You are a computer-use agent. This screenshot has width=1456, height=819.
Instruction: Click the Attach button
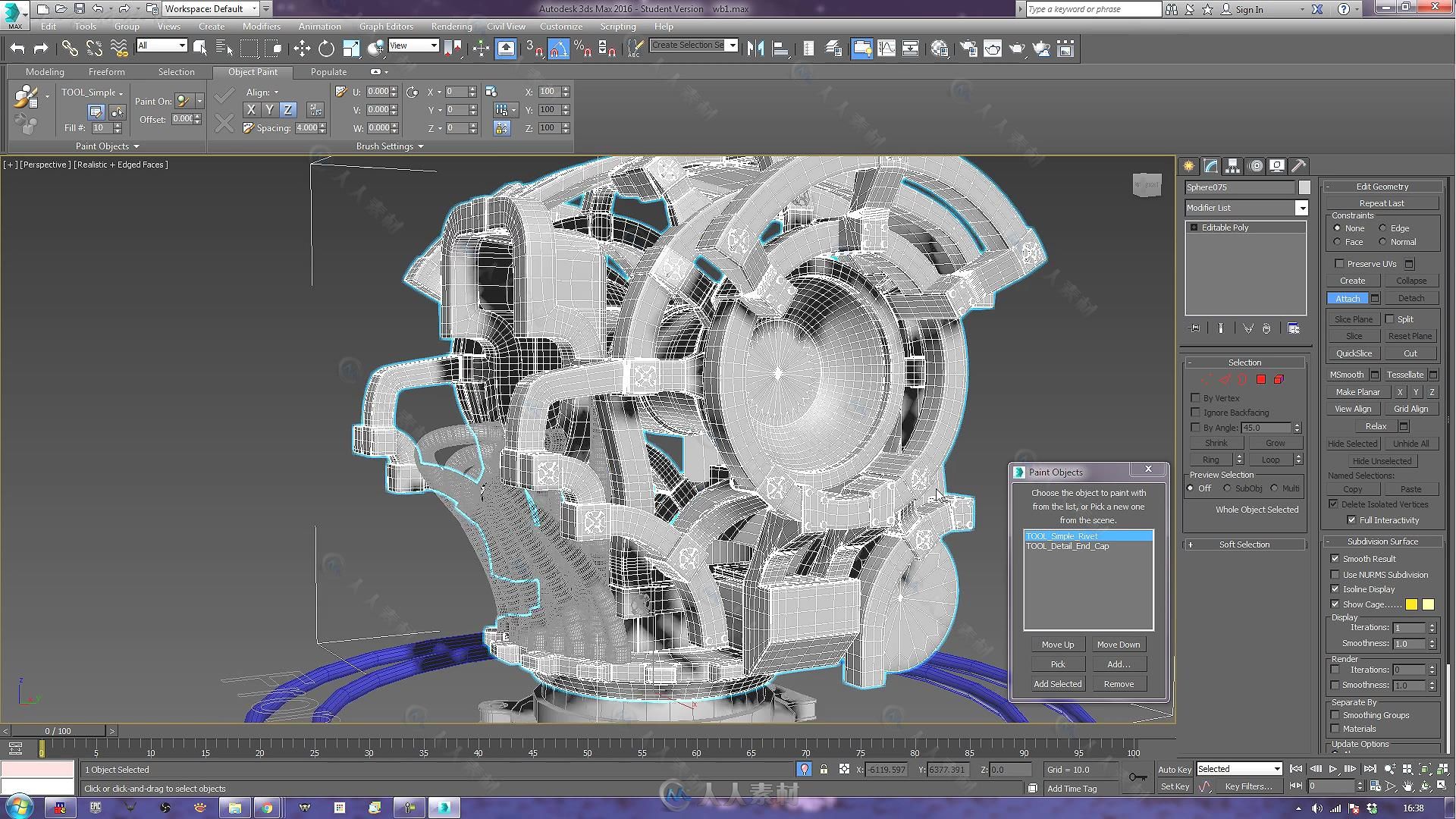1348,298
